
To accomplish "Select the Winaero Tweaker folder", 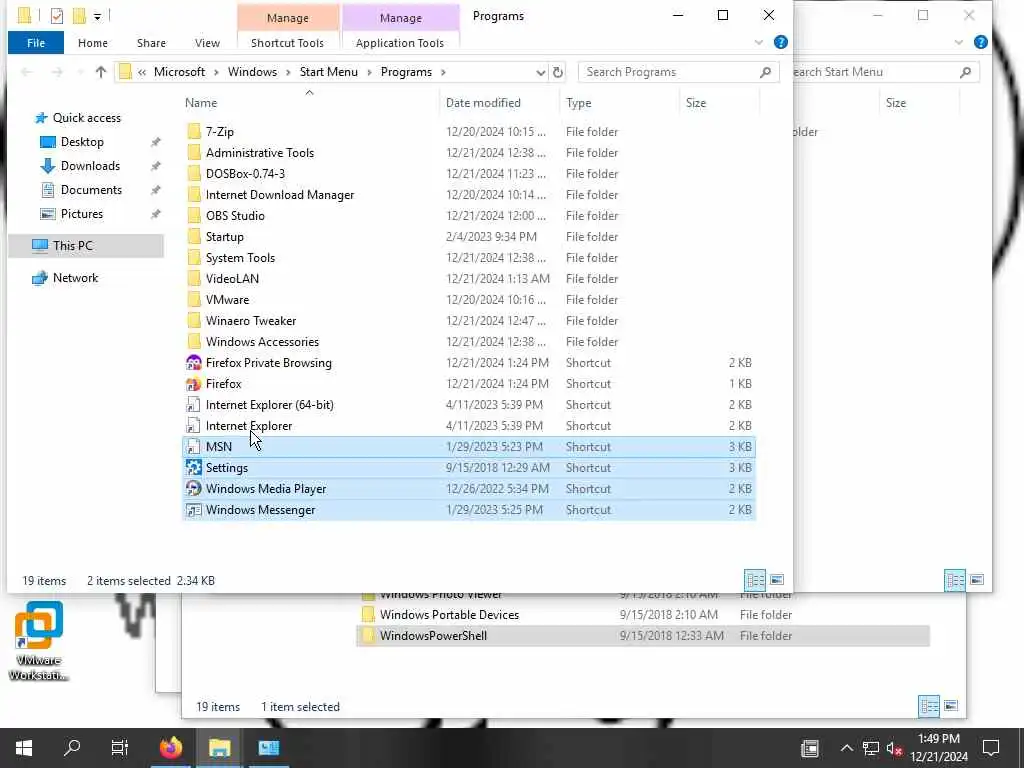I will point(251,321).
